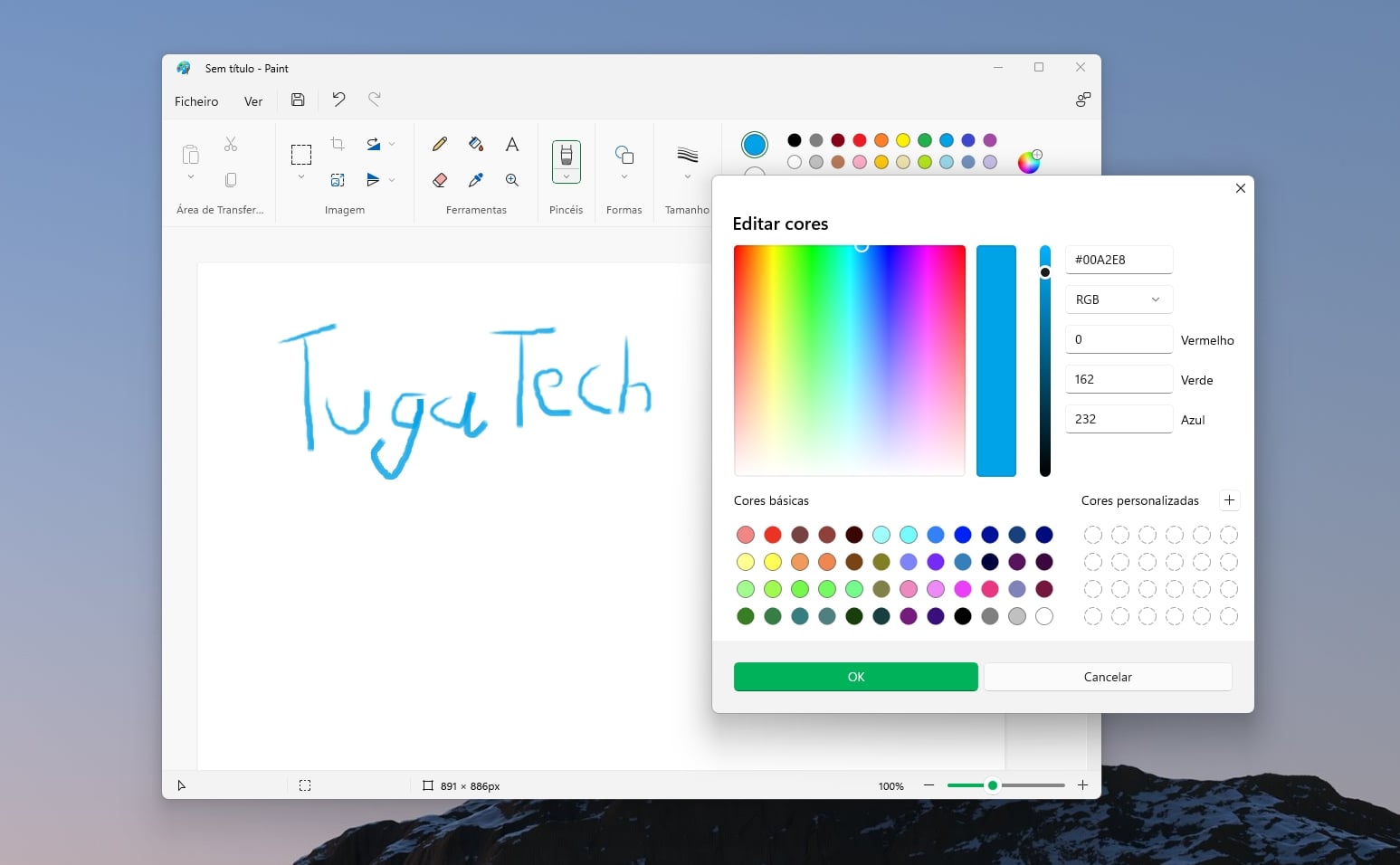Select the Pencil tool

pyautogui.click(x=440, y=144)
